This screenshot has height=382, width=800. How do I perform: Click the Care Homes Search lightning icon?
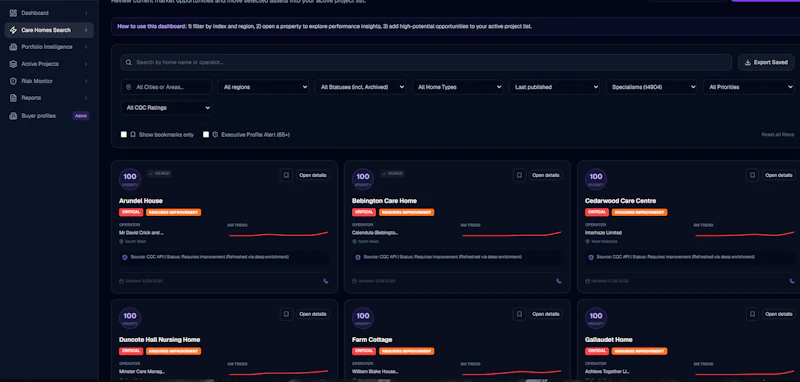coord(13,30)
